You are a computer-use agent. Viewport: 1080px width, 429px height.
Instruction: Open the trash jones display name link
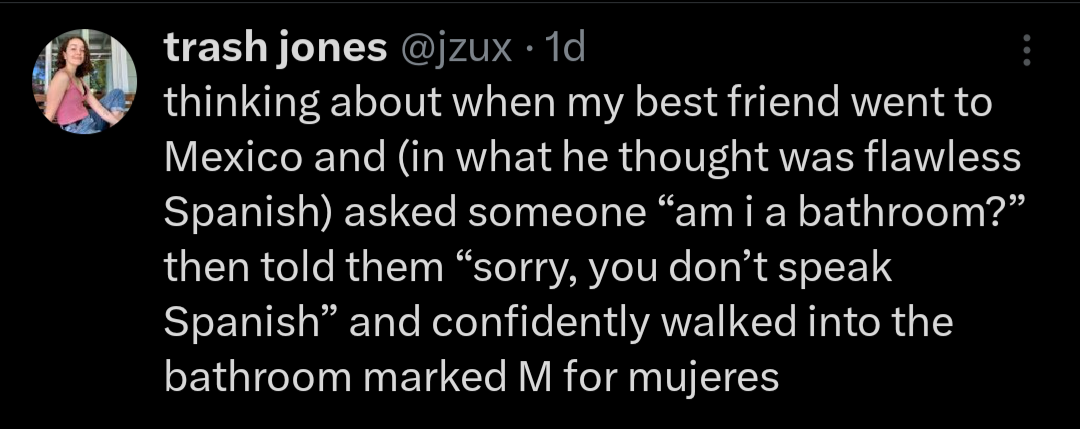(x=275, y=48)
